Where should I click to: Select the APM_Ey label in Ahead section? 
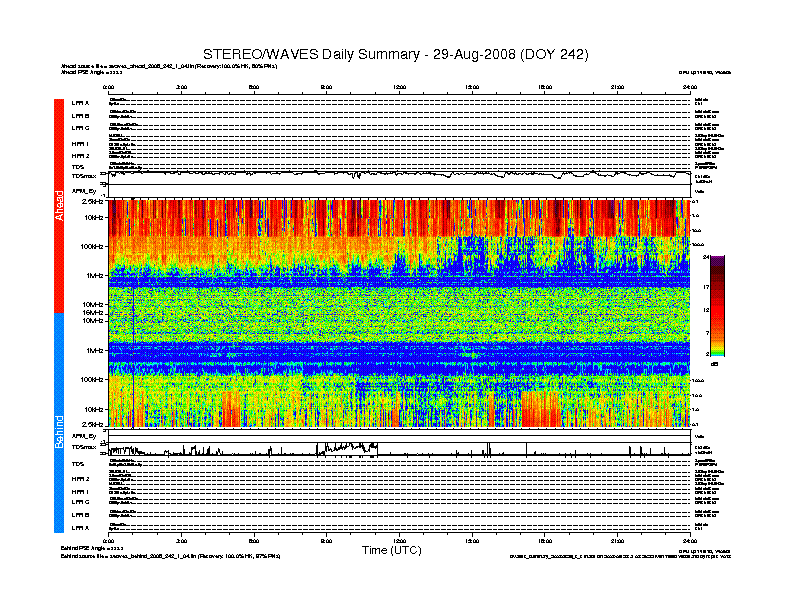tap(84, 191)
